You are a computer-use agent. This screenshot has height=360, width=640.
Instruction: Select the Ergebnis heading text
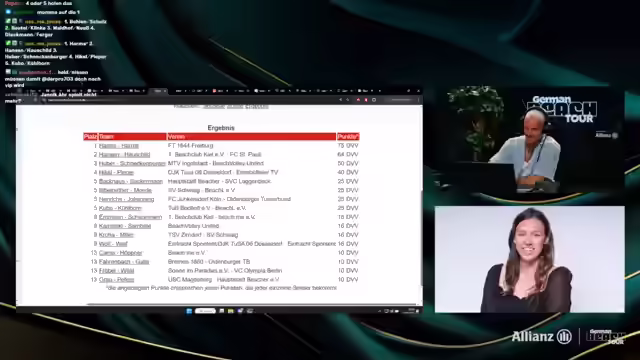pyautogui.click(x=221, y=128)
